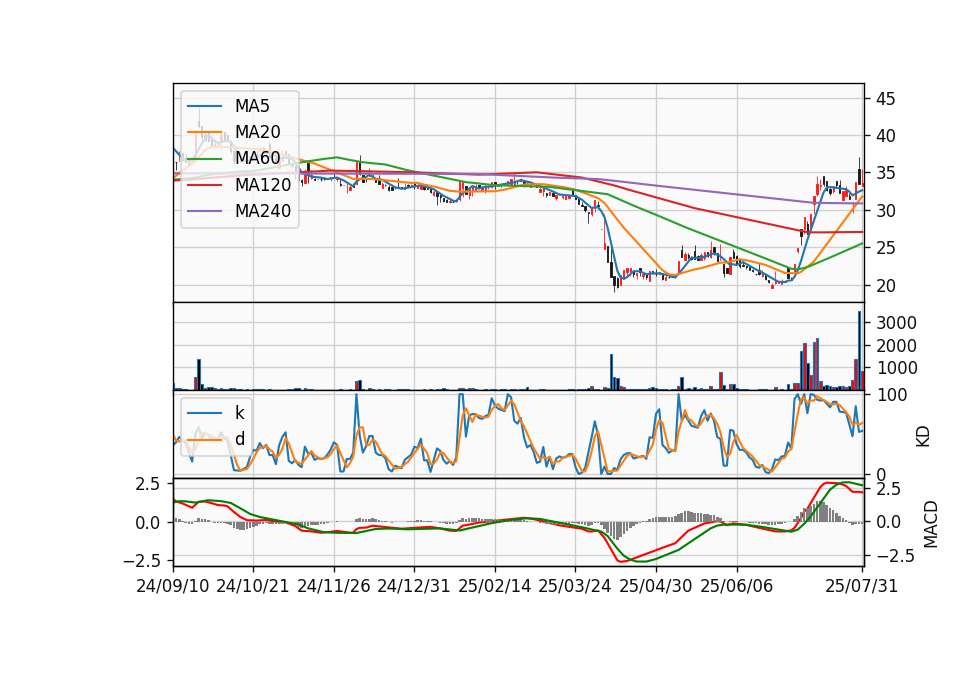Viewport: 960px width, 690px height.
Task: Click the volume axis value 2000
Action: (x=896, y=346)
